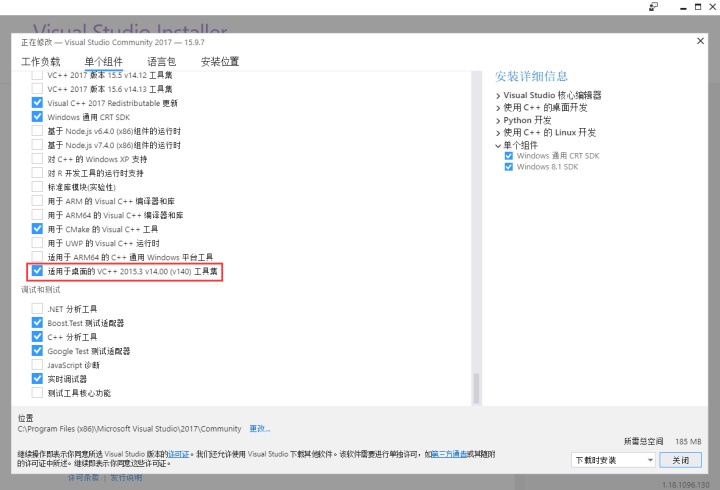Open the 第三方通告 link
The height and width of the screenshot is (490, 720).
[450, 454]
